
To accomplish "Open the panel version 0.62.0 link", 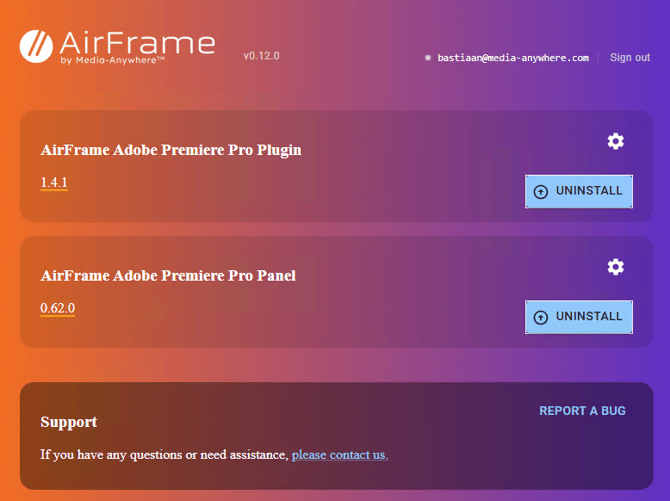I will [58, 308].
